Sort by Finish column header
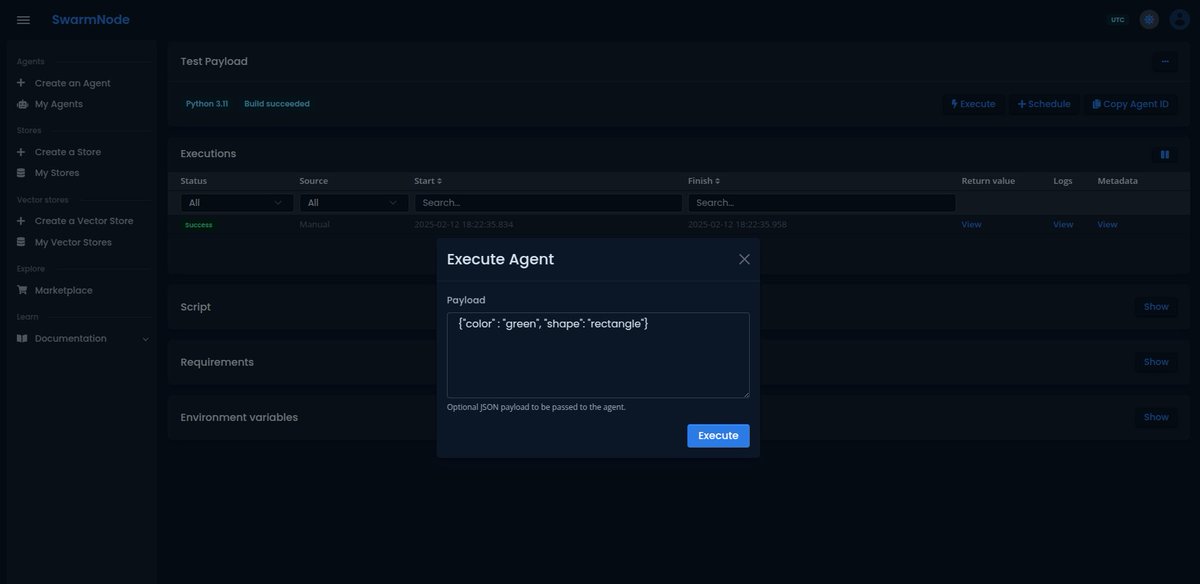Image resolution: width=1200 pixels, height=584 pixels. point(703,181)
